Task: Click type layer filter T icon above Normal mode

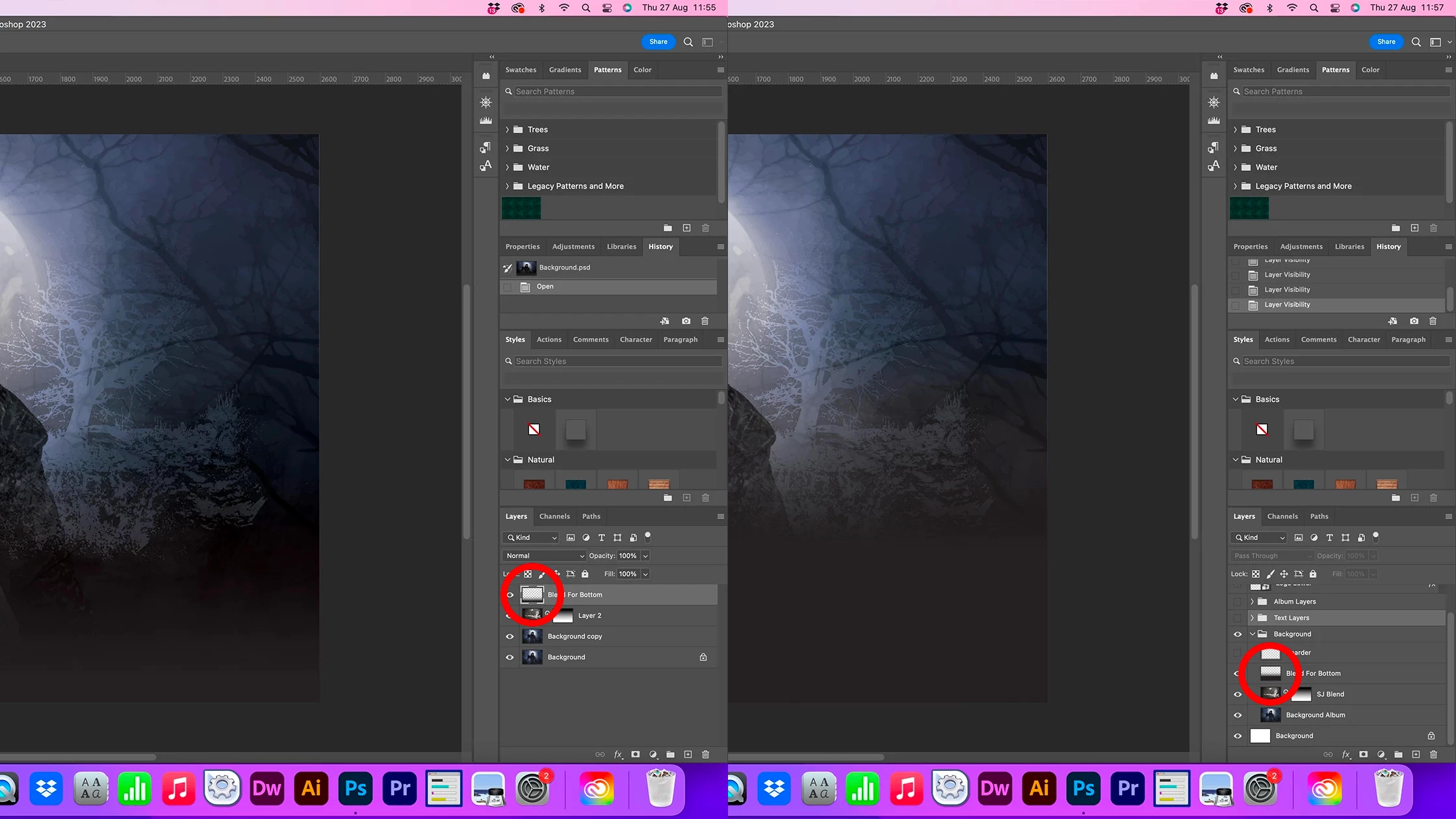Action: tap(601, 538)
